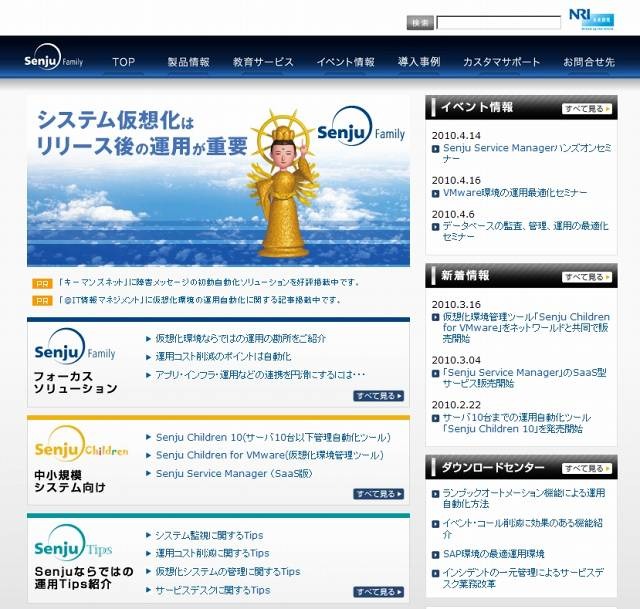The image size is (640, 609).
Task: Open インシデントの一元管理によるサービスデスク業務改革 download
Action: 523,578
